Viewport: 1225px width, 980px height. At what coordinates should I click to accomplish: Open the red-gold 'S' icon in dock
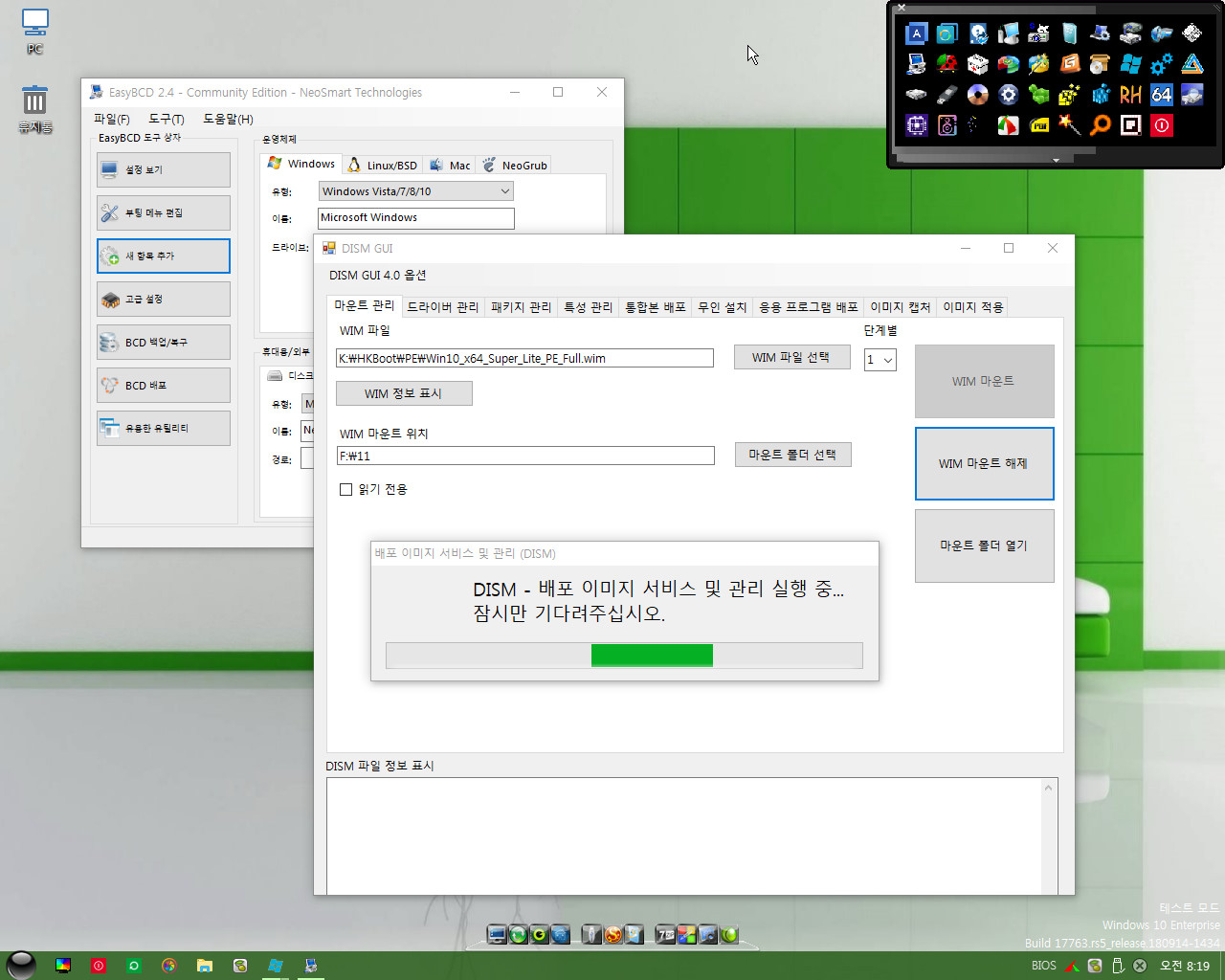click(x=612, y=934)
